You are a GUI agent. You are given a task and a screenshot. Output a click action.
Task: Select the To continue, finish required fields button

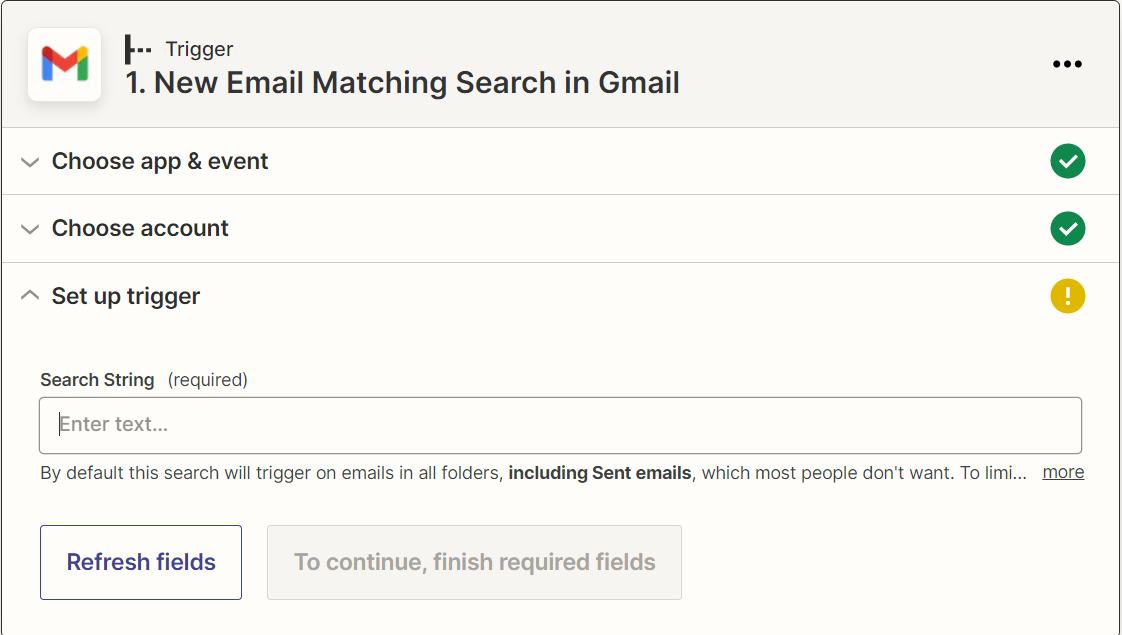[474, 562]
